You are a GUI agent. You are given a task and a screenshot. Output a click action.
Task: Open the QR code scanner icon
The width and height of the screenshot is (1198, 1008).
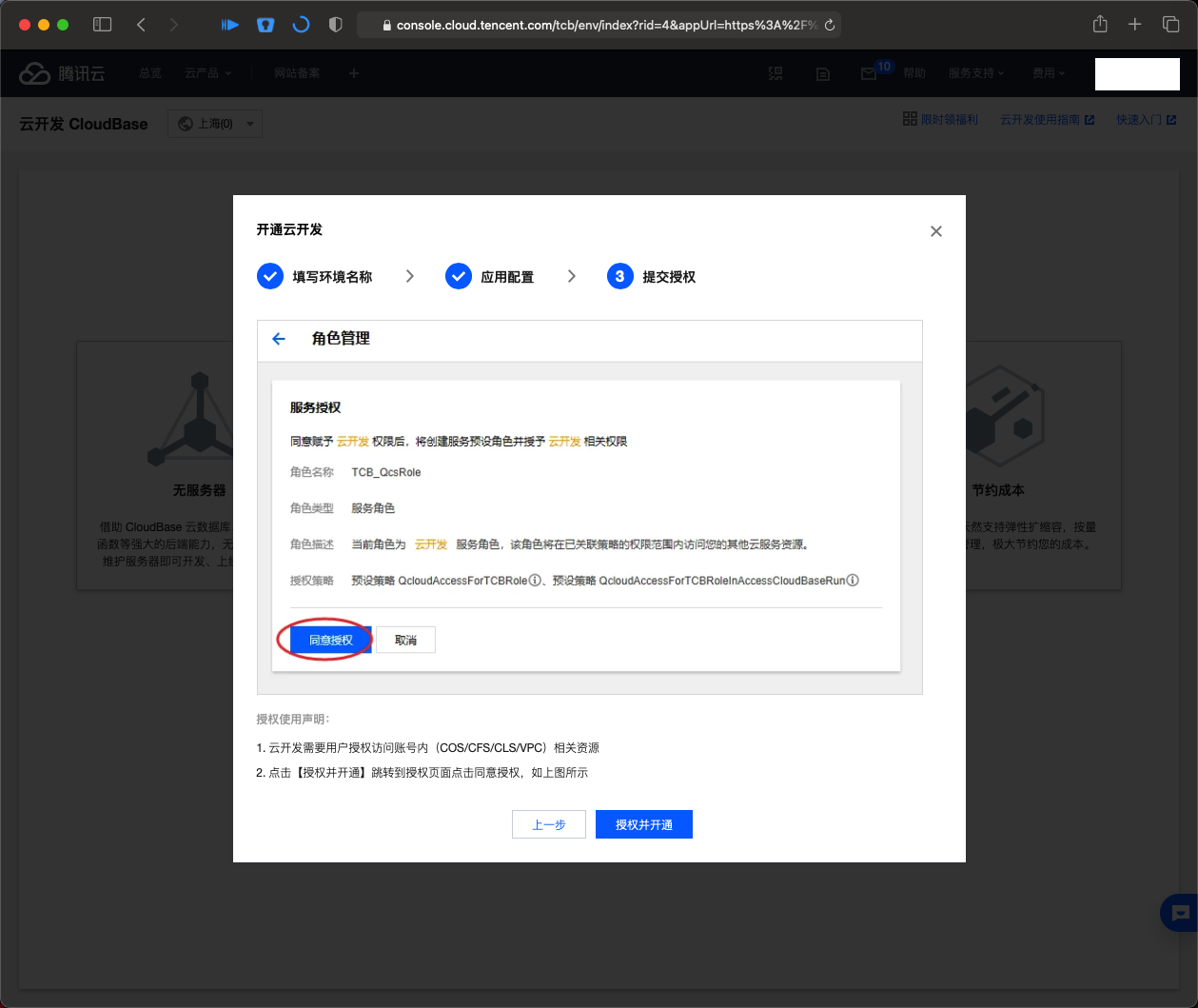click(x=776, y=73)
